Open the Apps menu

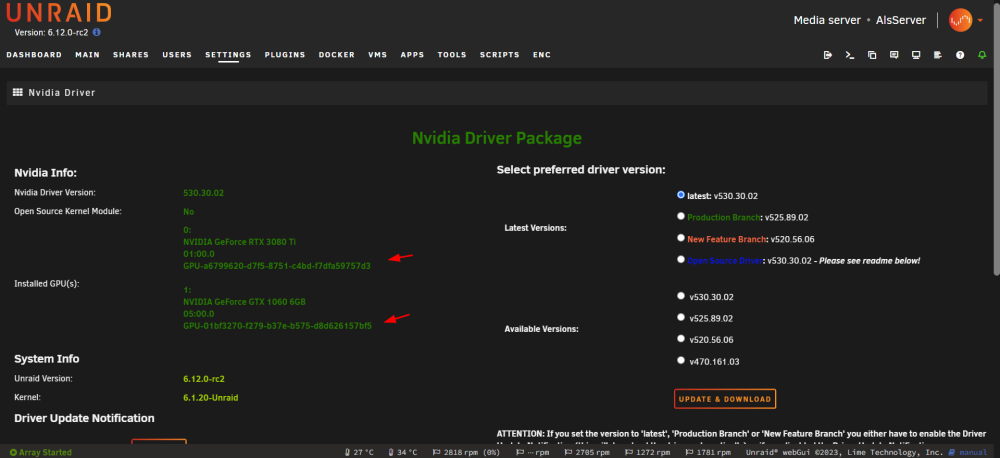pyautogui.click(x=412, y=55)
